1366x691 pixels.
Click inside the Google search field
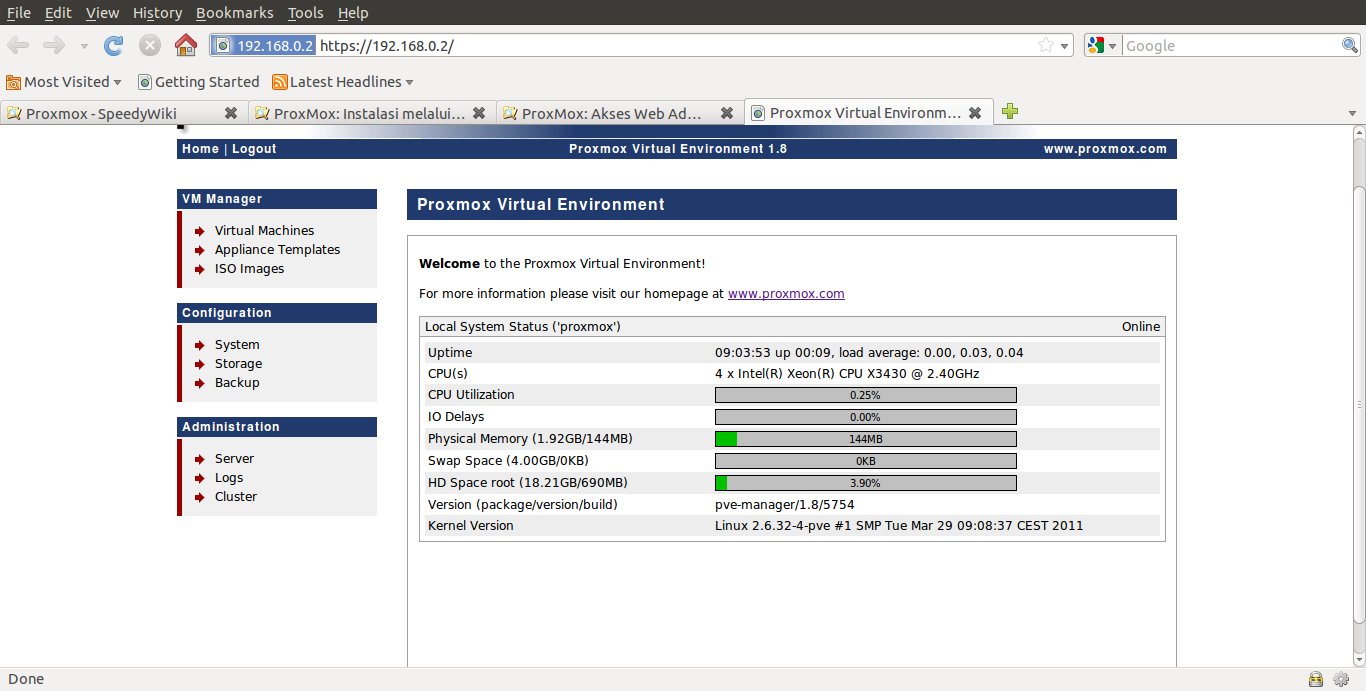(1230, 46)
